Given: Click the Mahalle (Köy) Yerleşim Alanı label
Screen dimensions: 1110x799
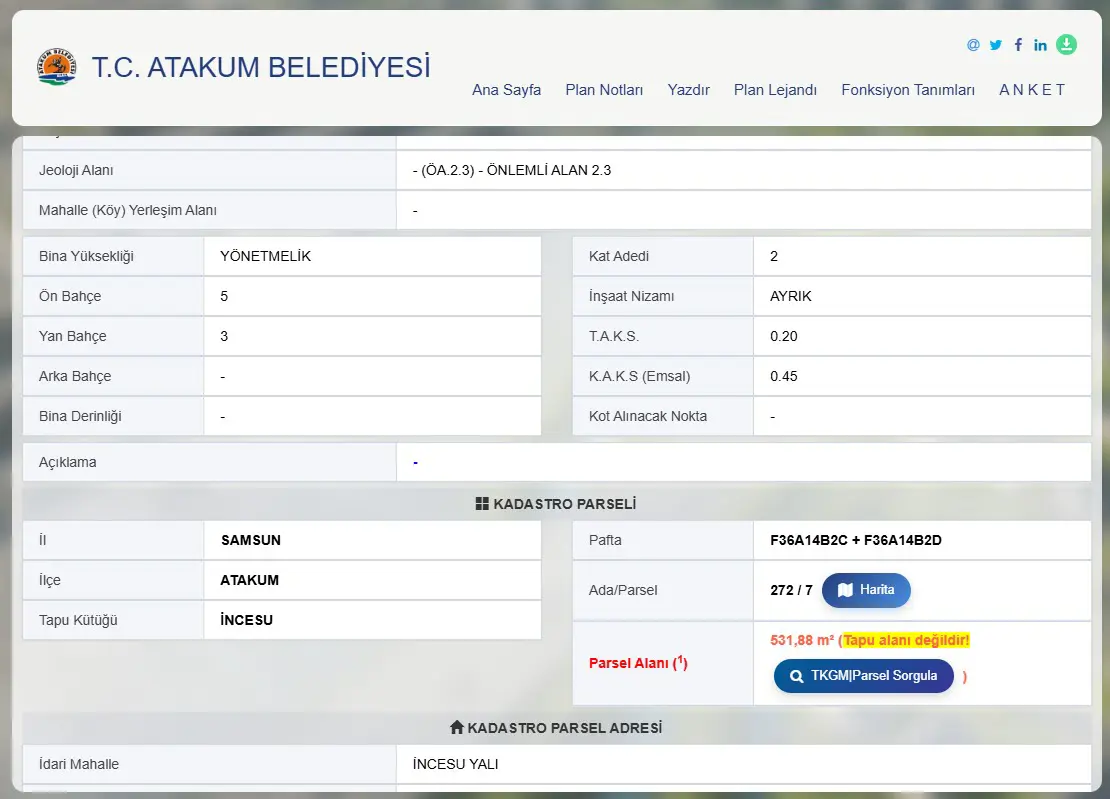Looking at the screenshot, I should point(127,211).
